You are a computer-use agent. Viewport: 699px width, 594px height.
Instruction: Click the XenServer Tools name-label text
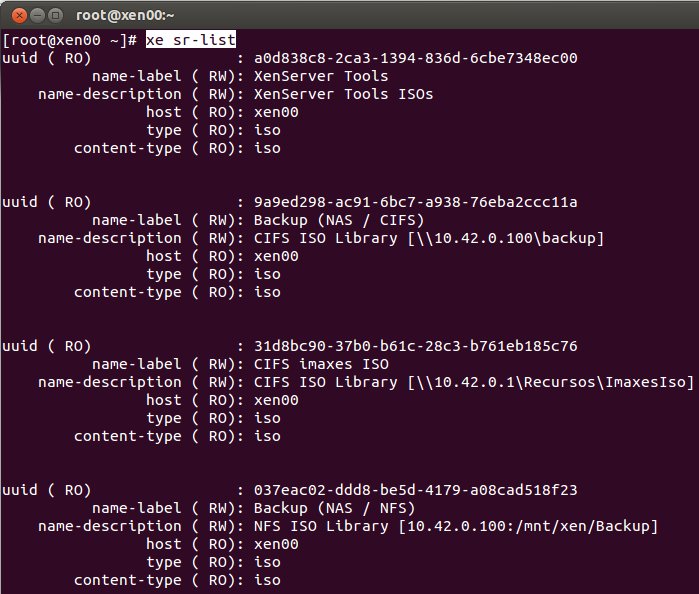coord(321,76)
